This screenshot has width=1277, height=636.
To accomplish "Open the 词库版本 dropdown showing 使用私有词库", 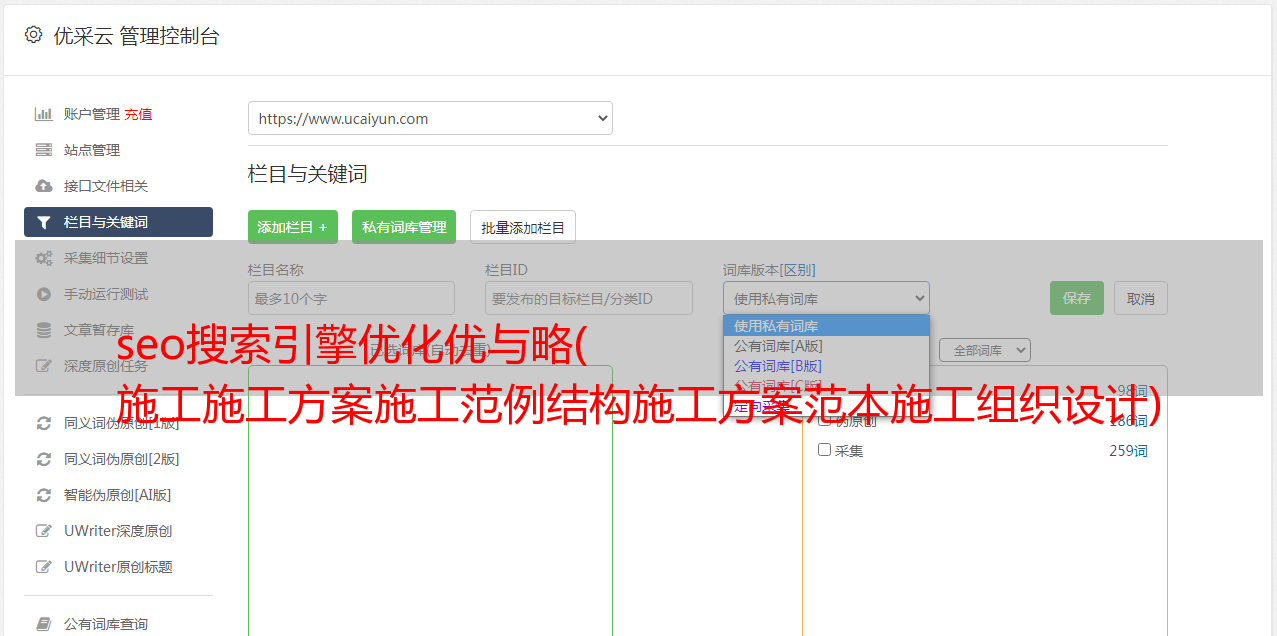I will (826, 298).
